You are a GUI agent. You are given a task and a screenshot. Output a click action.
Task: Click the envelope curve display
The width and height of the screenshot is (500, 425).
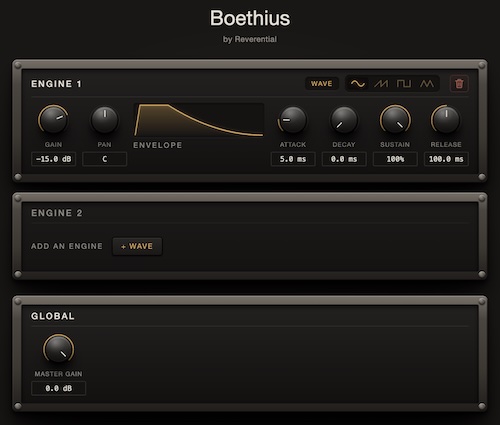click(x=199, y=120)
